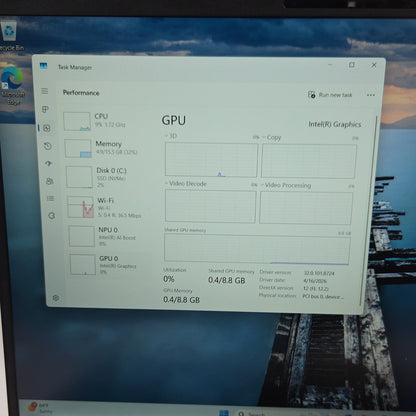Open the Windows Start button on taskbar
The width and height of the screenshot is (416, 416).
tap(224, 413)
